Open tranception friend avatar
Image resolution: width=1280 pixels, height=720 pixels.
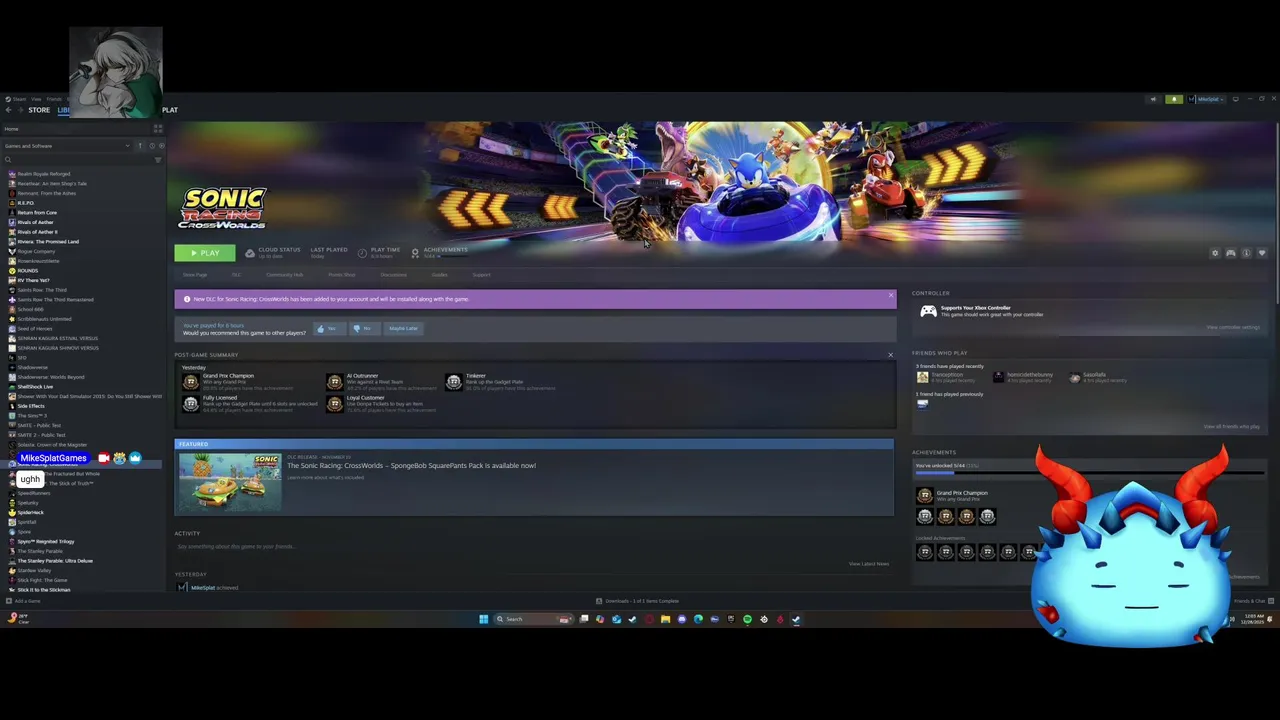pos(923,377)
